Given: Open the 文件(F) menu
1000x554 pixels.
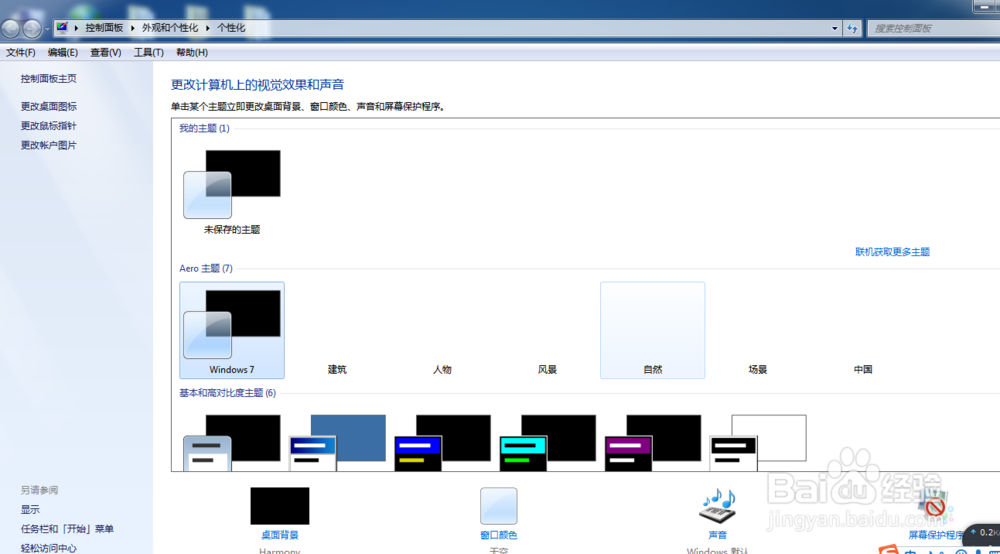Looking at the screenshot, I should (20, 52).
